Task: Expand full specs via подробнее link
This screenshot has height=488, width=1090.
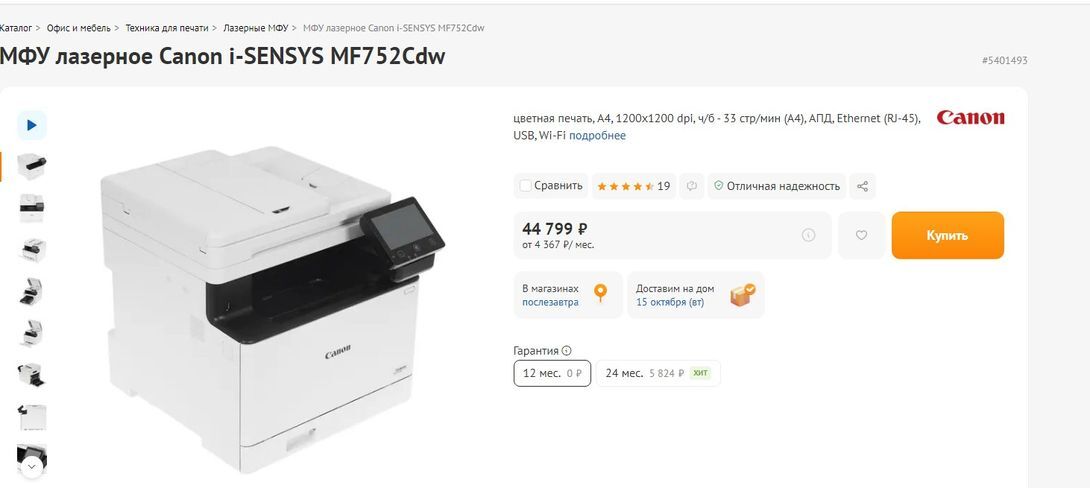Action: 597,136
